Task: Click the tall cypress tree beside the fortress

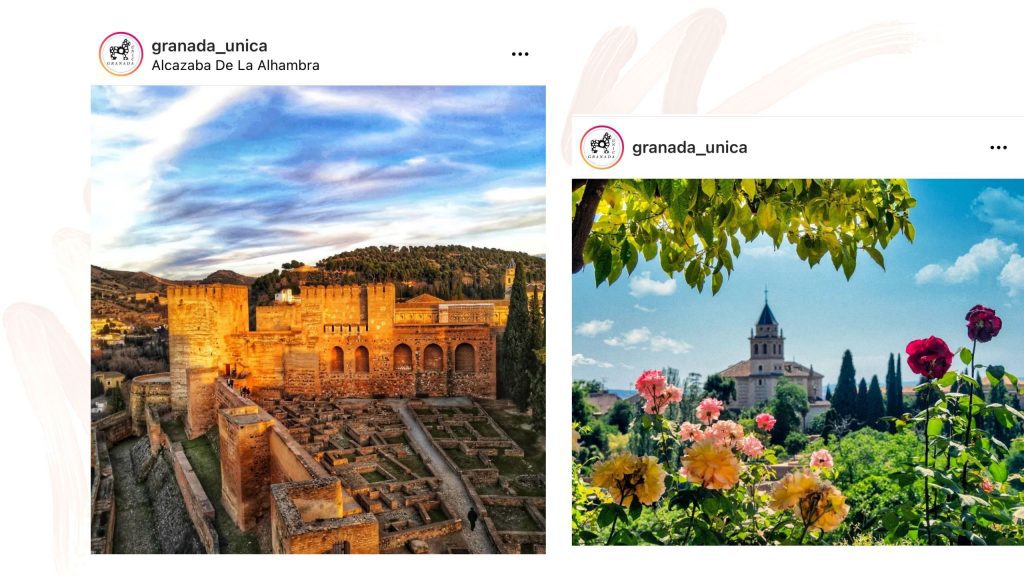Action: (518, 340)
